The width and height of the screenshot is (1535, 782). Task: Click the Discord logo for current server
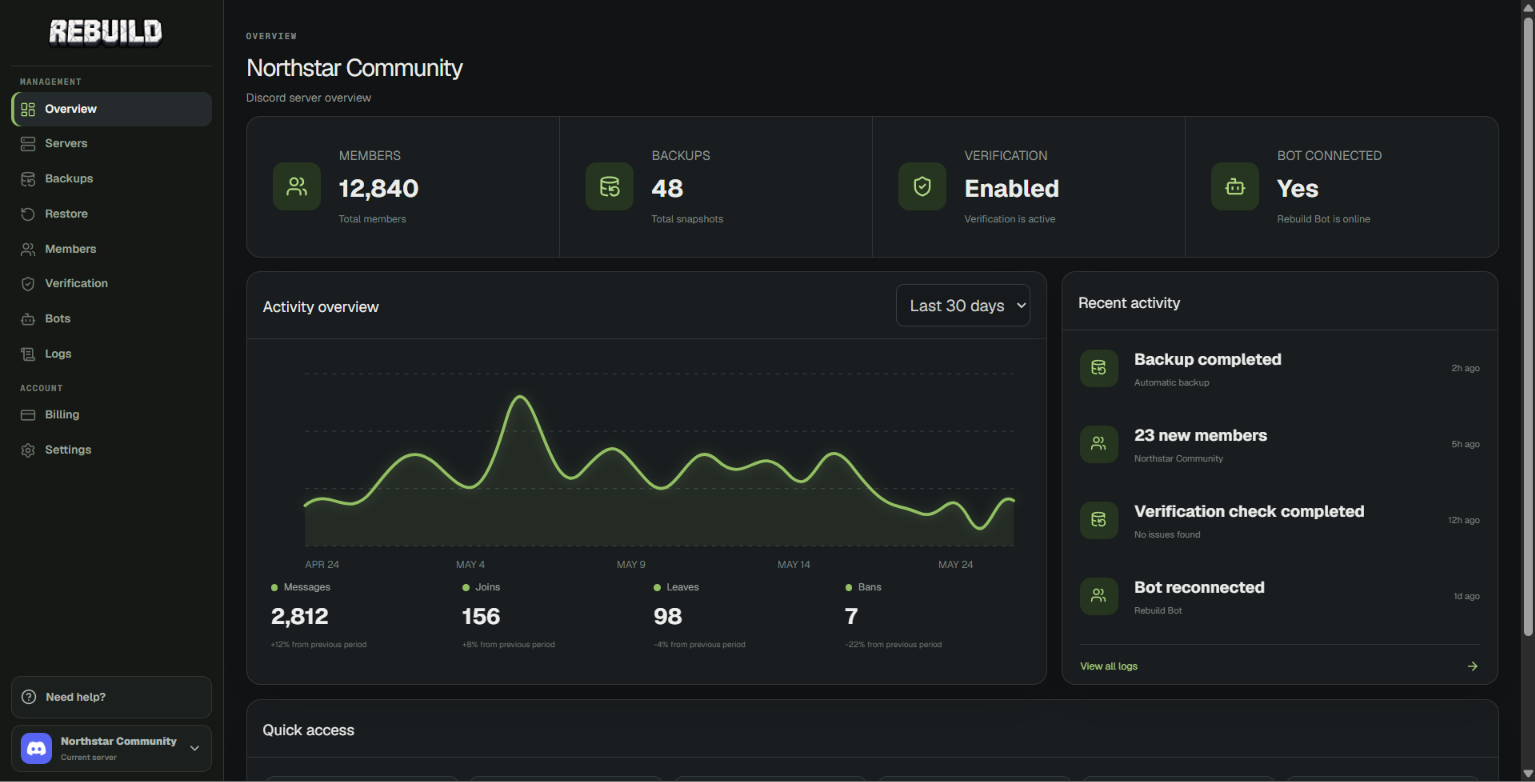[x=37, y=748]
